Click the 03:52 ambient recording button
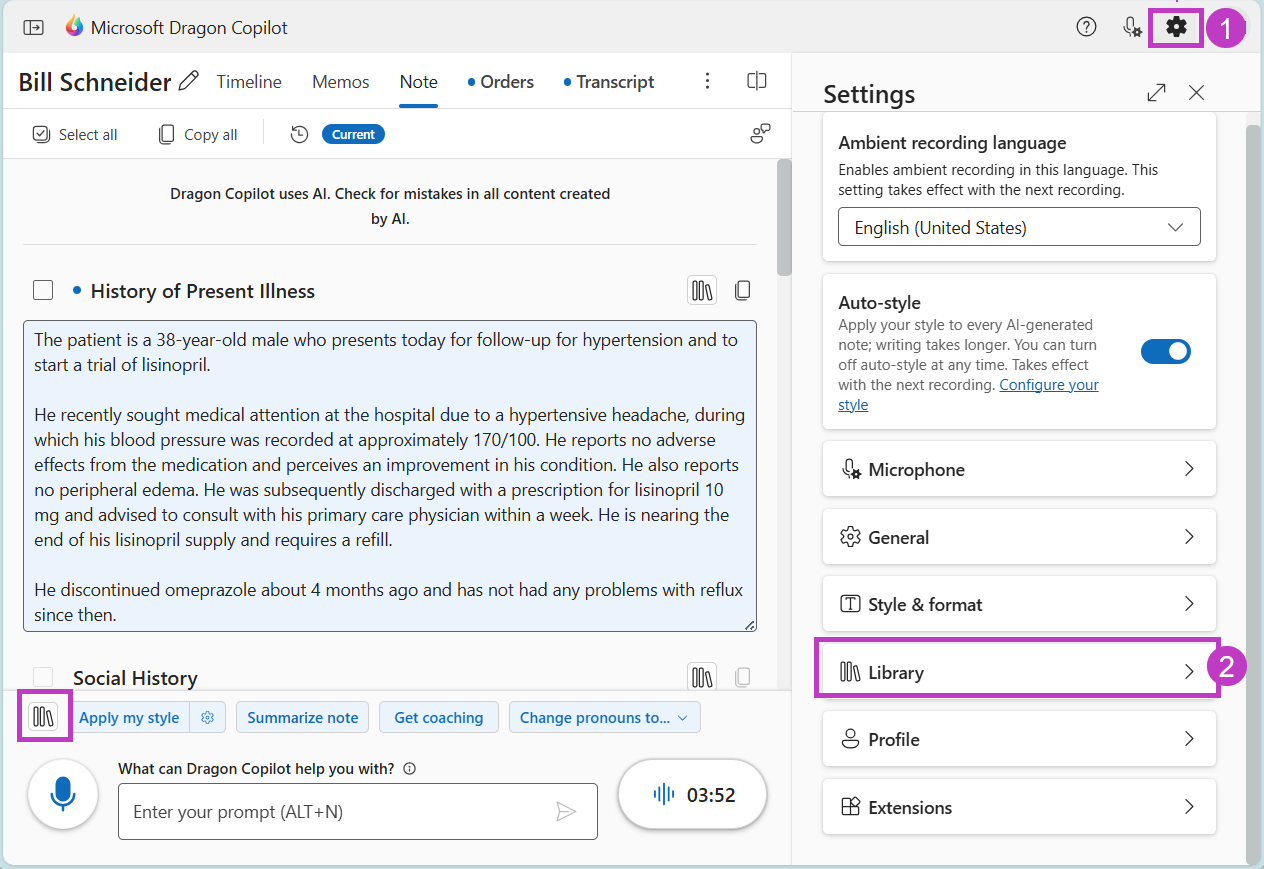The height and width of the screenshot is (869, 1264). (x=693, y=795)
